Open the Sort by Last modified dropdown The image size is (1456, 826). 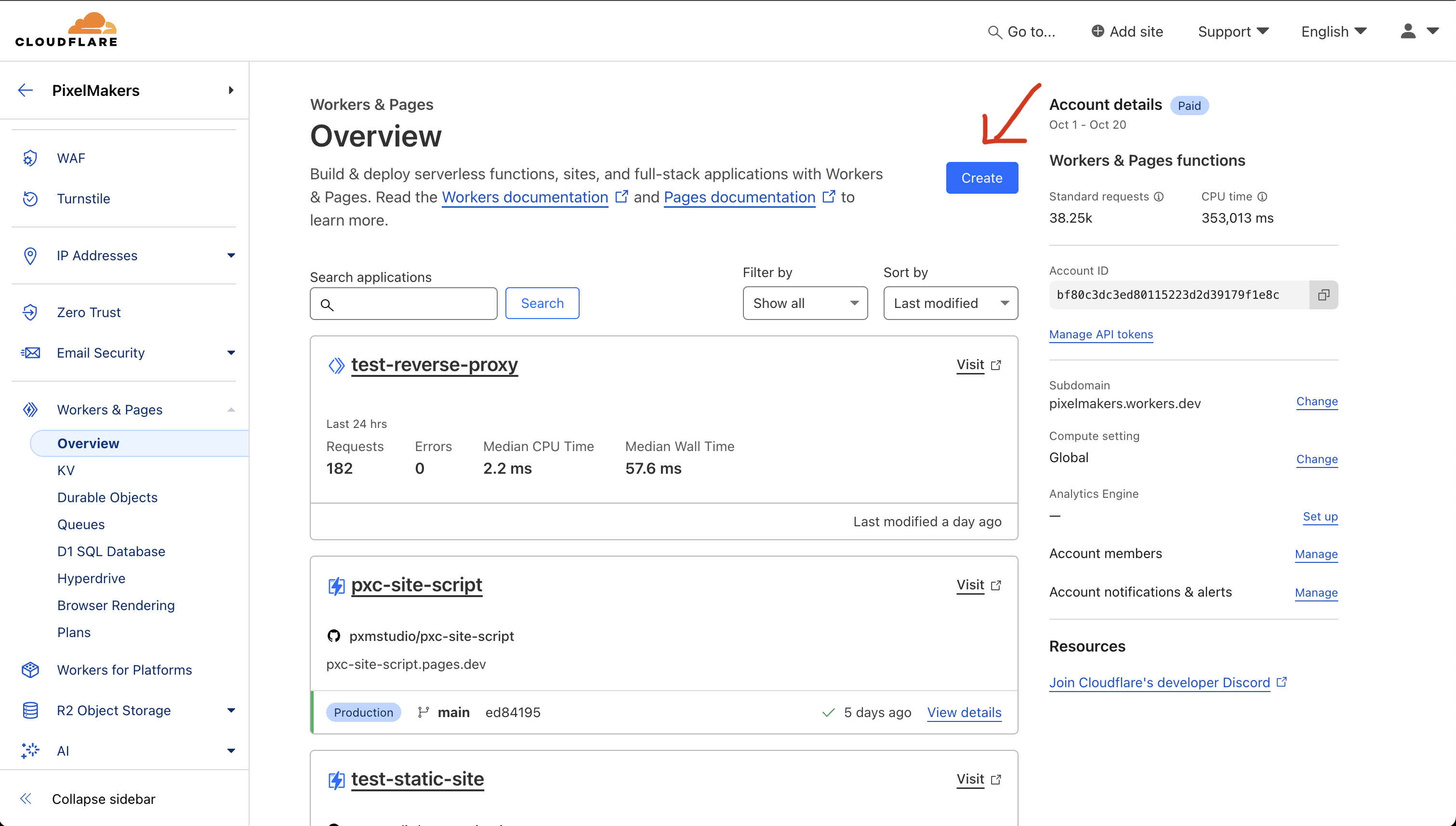(950, 303)
